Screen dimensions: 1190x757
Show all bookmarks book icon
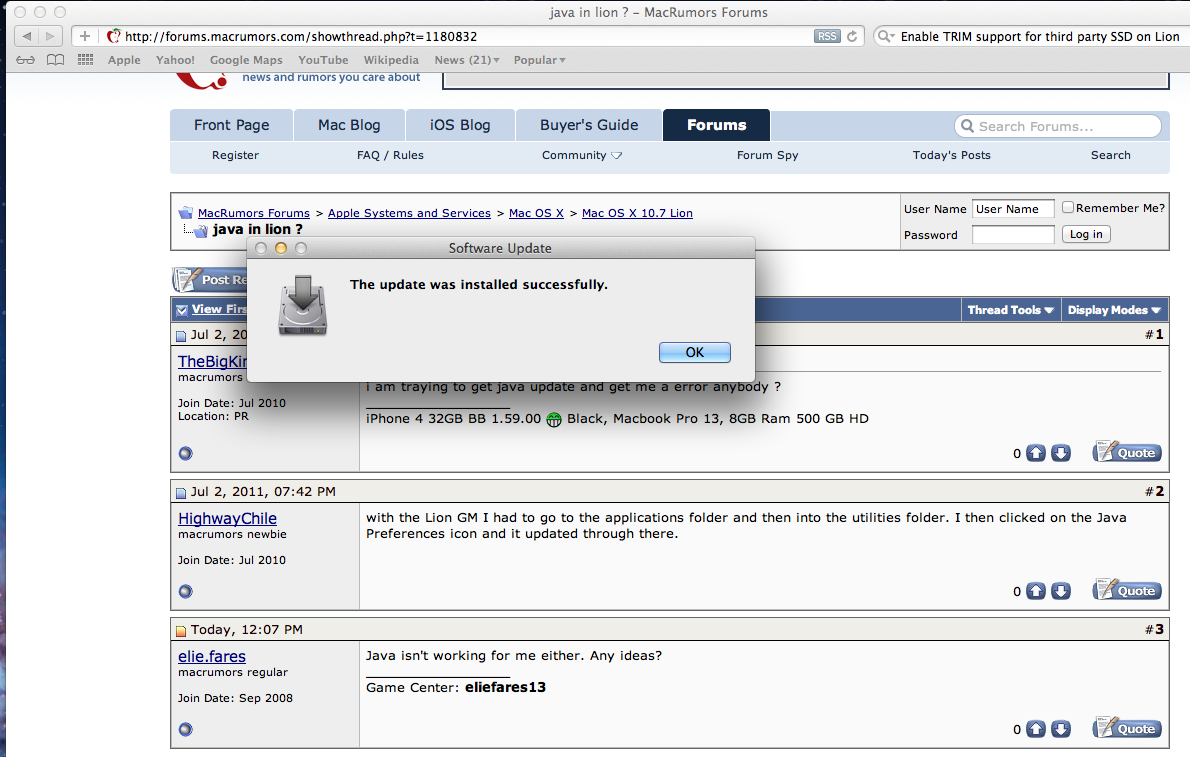[55, 60]
